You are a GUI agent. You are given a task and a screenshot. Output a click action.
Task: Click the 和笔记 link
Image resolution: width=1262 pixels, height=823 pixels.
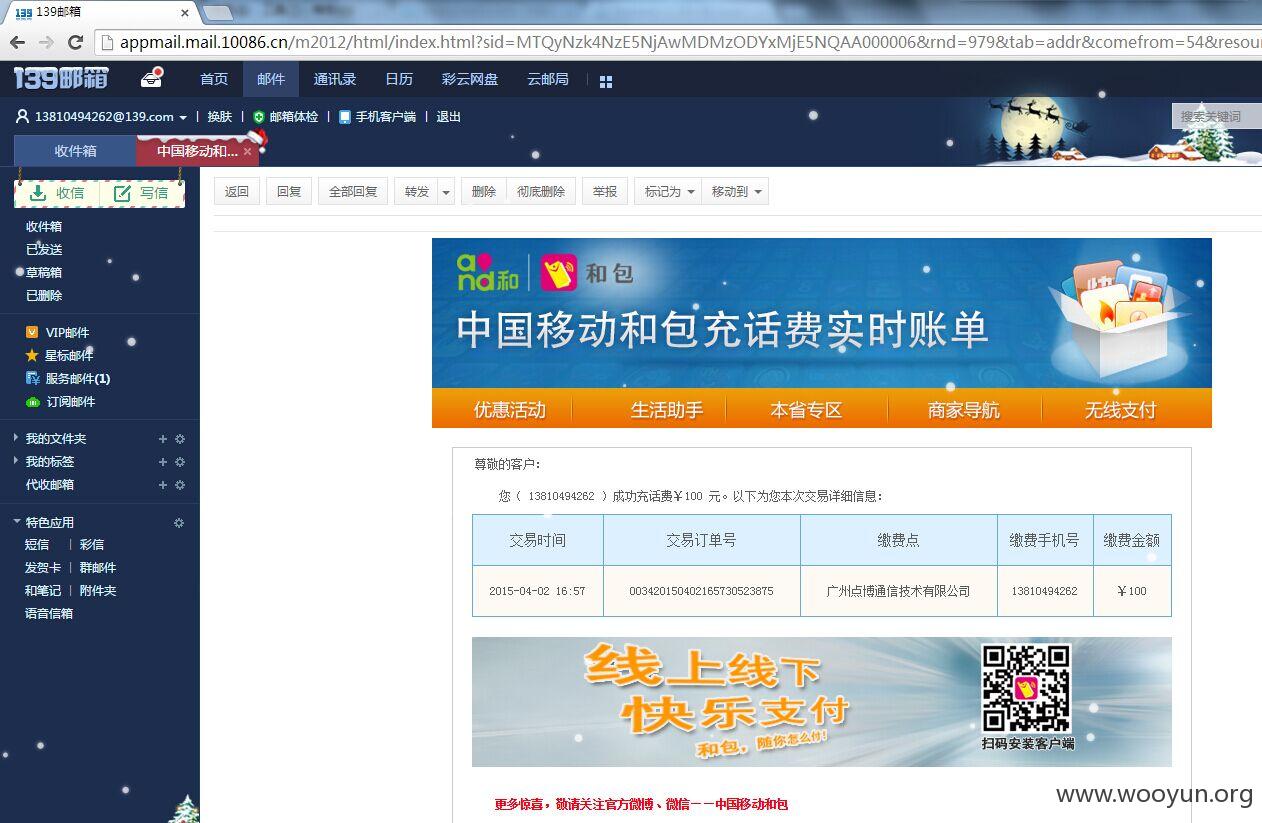tap(43, 591)
